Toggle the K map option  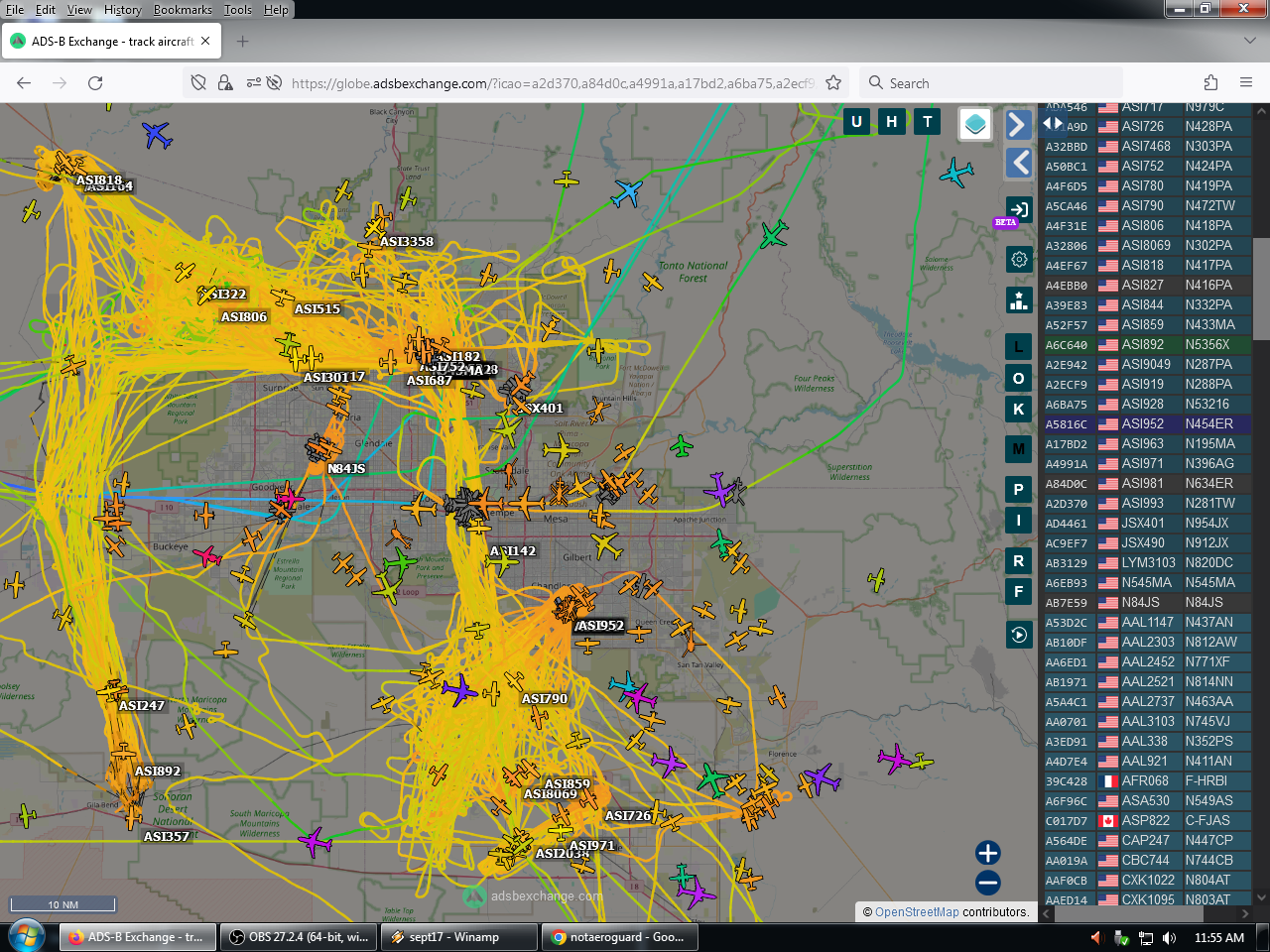pos(1019,409)
